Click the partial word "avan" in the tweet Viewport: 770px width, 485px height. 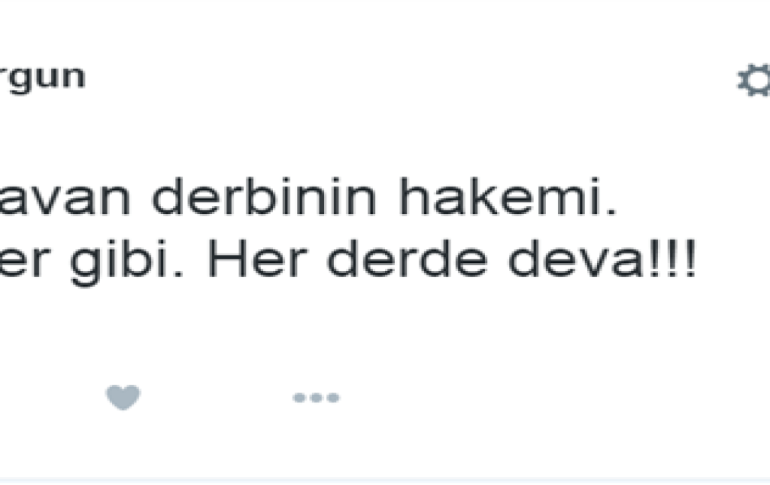tap(65, 200)
